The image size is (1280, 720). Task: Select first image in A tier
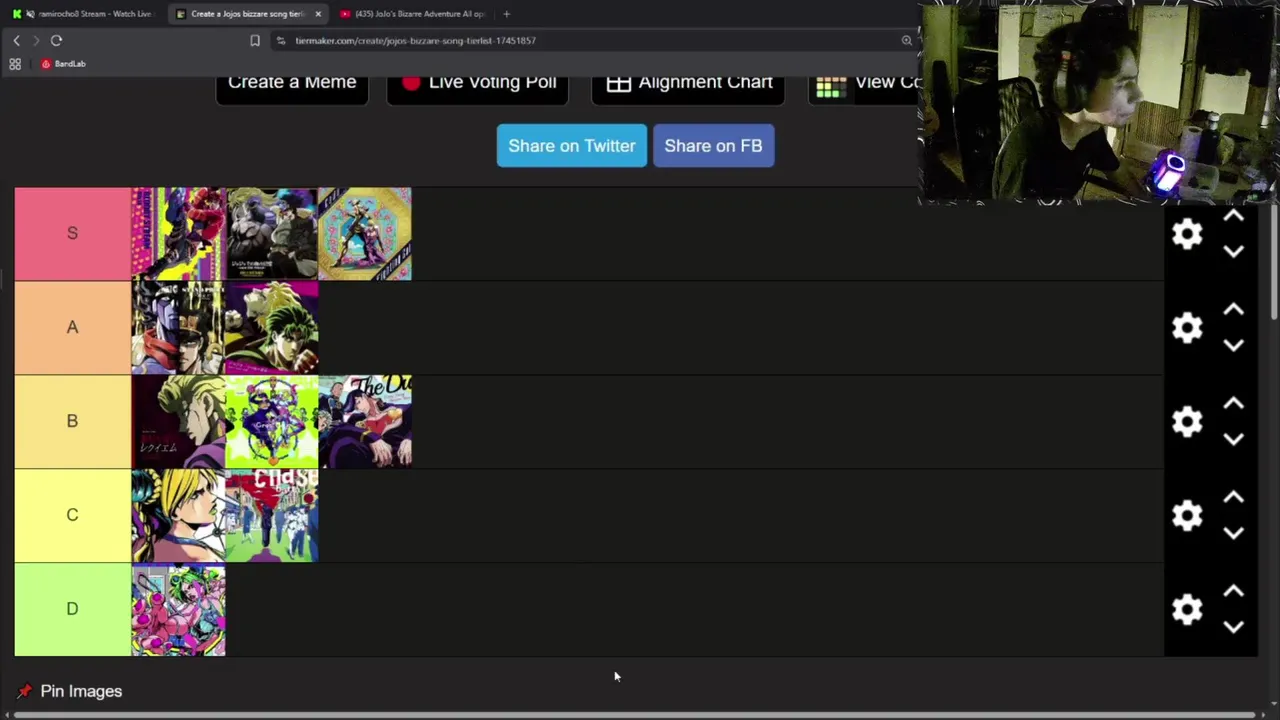point(178,328)
